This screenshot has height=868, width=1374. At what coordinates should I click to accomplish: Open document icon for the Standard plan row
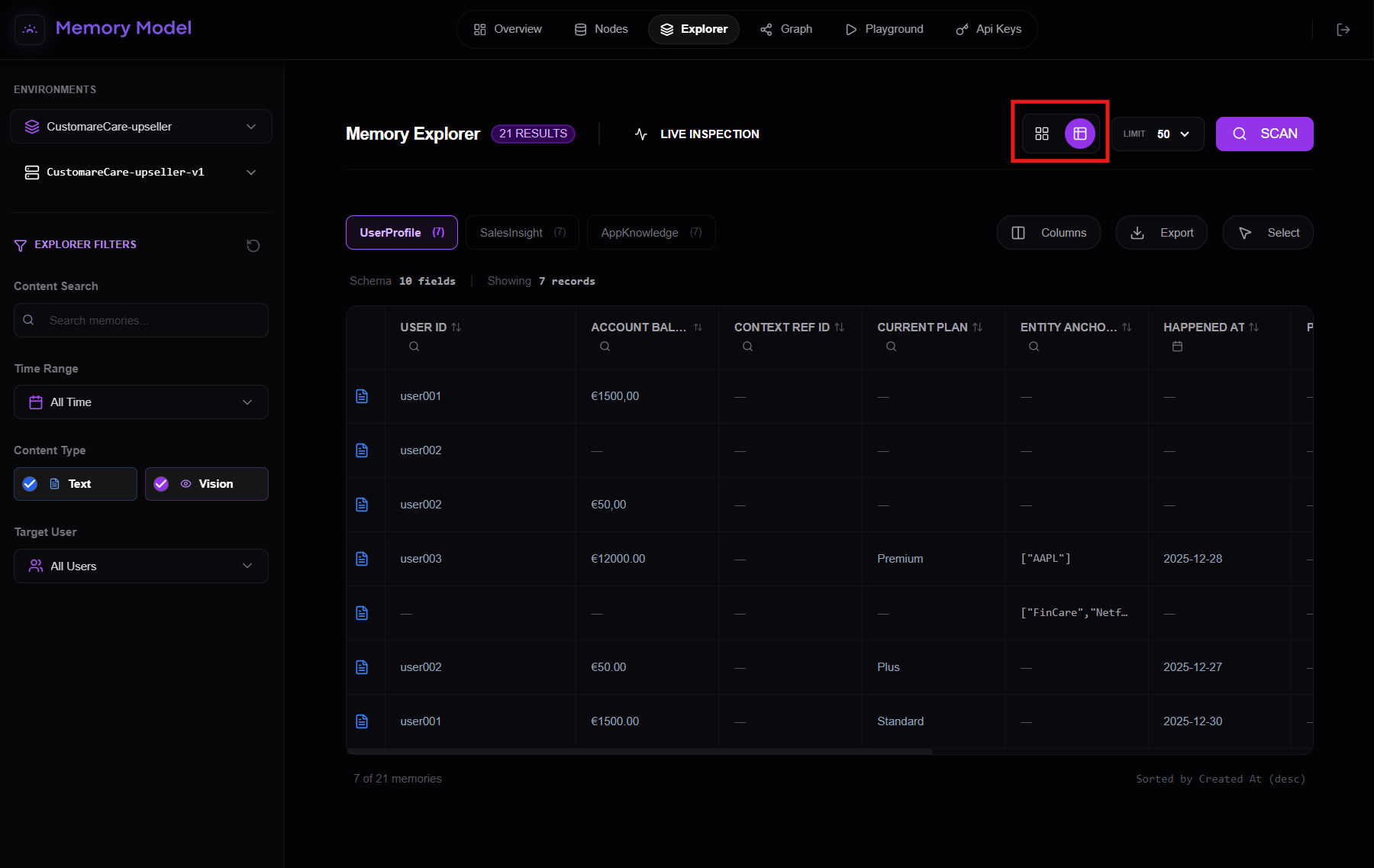[362, 721]
